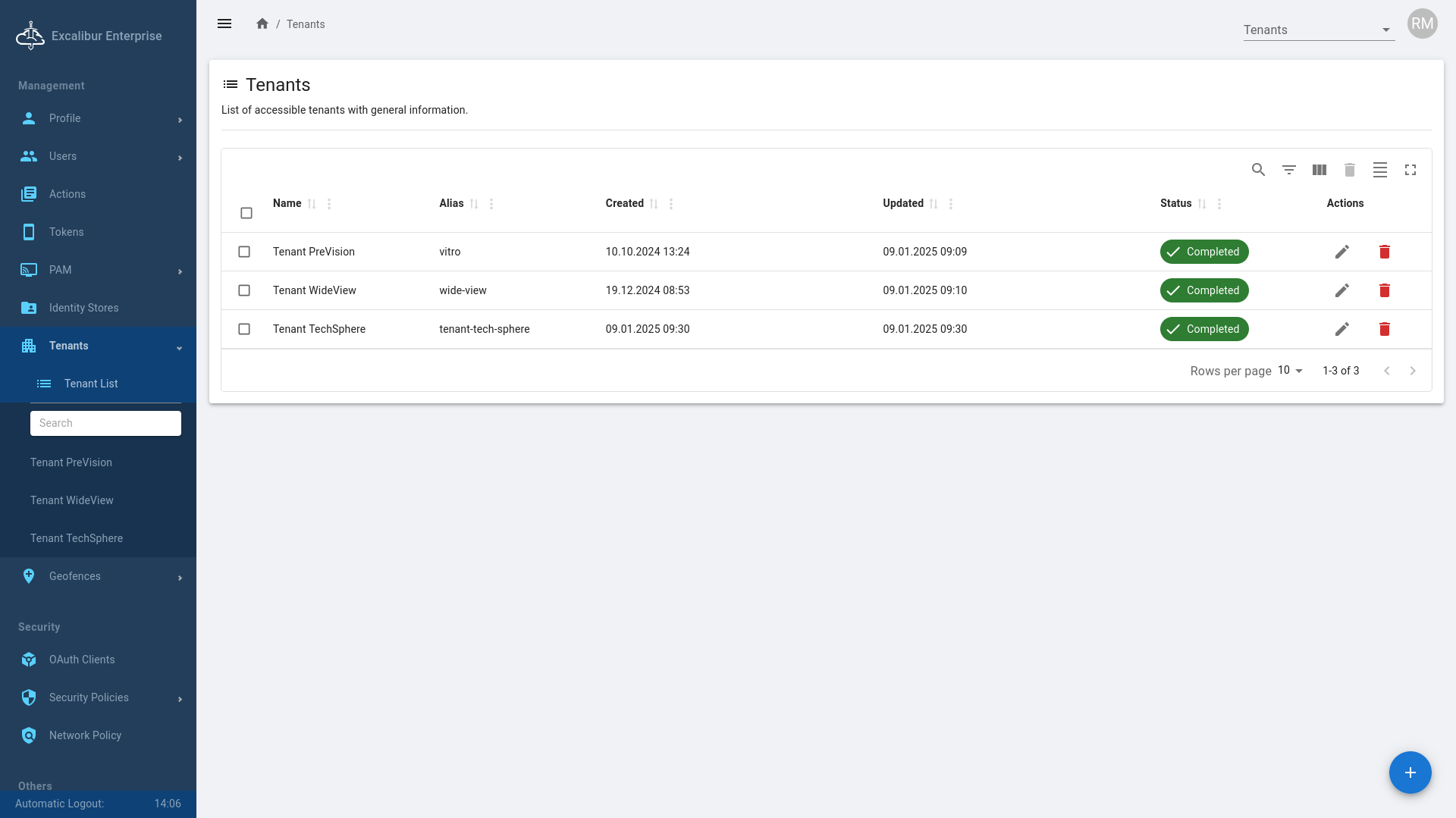Check the select-all header checkbox

tap(246, 213)
